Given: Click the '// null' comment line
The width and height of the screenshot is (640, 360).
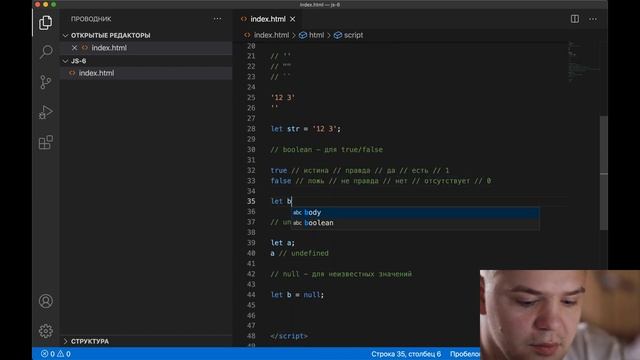Looking at the screenshot, I should (341, 274).
